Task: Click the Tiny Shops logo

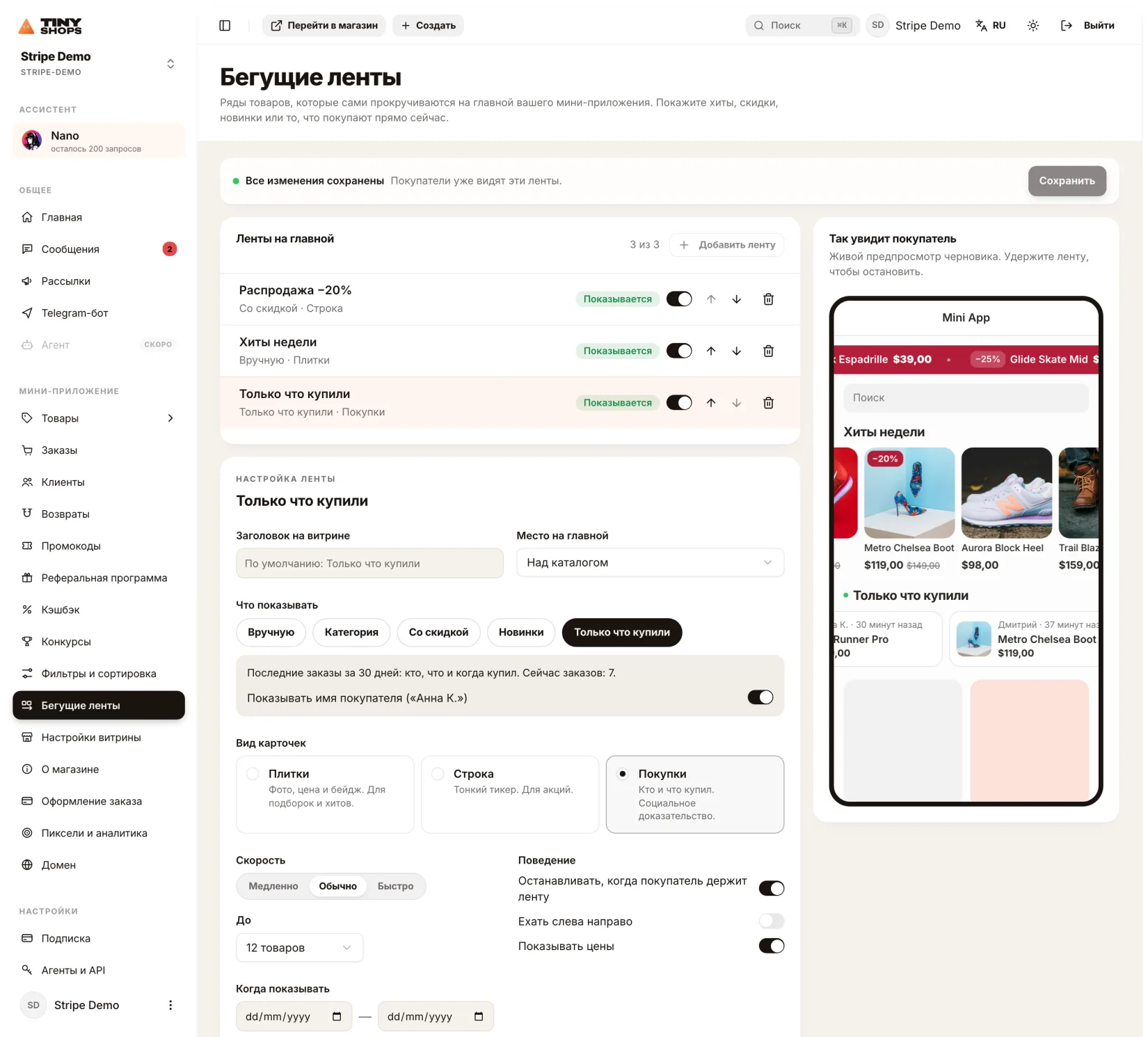Action: (50, 26)
